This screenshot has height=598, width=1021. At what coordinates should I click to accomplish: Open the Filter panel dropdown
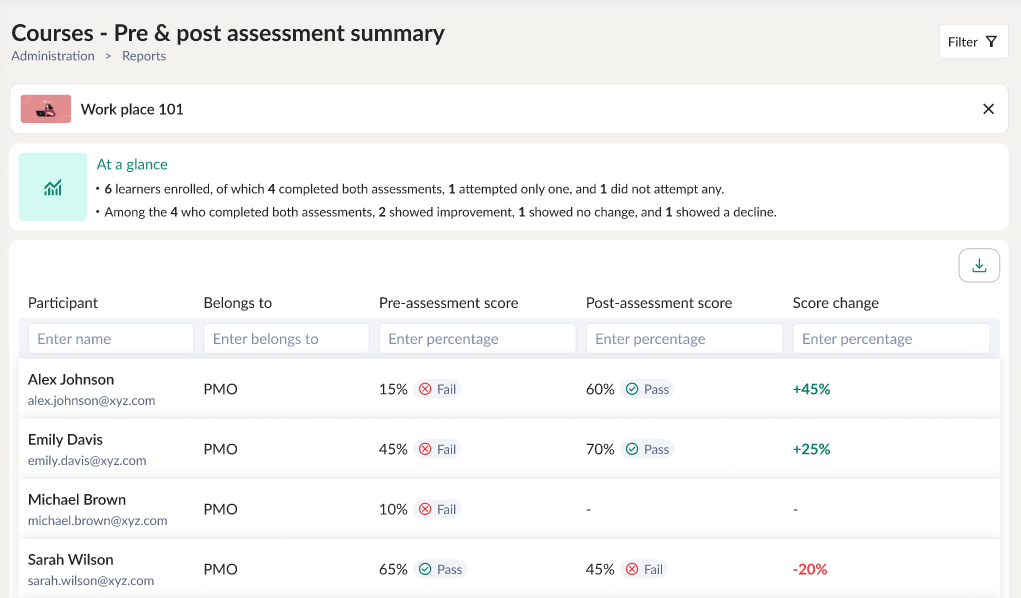pos(972,41)
